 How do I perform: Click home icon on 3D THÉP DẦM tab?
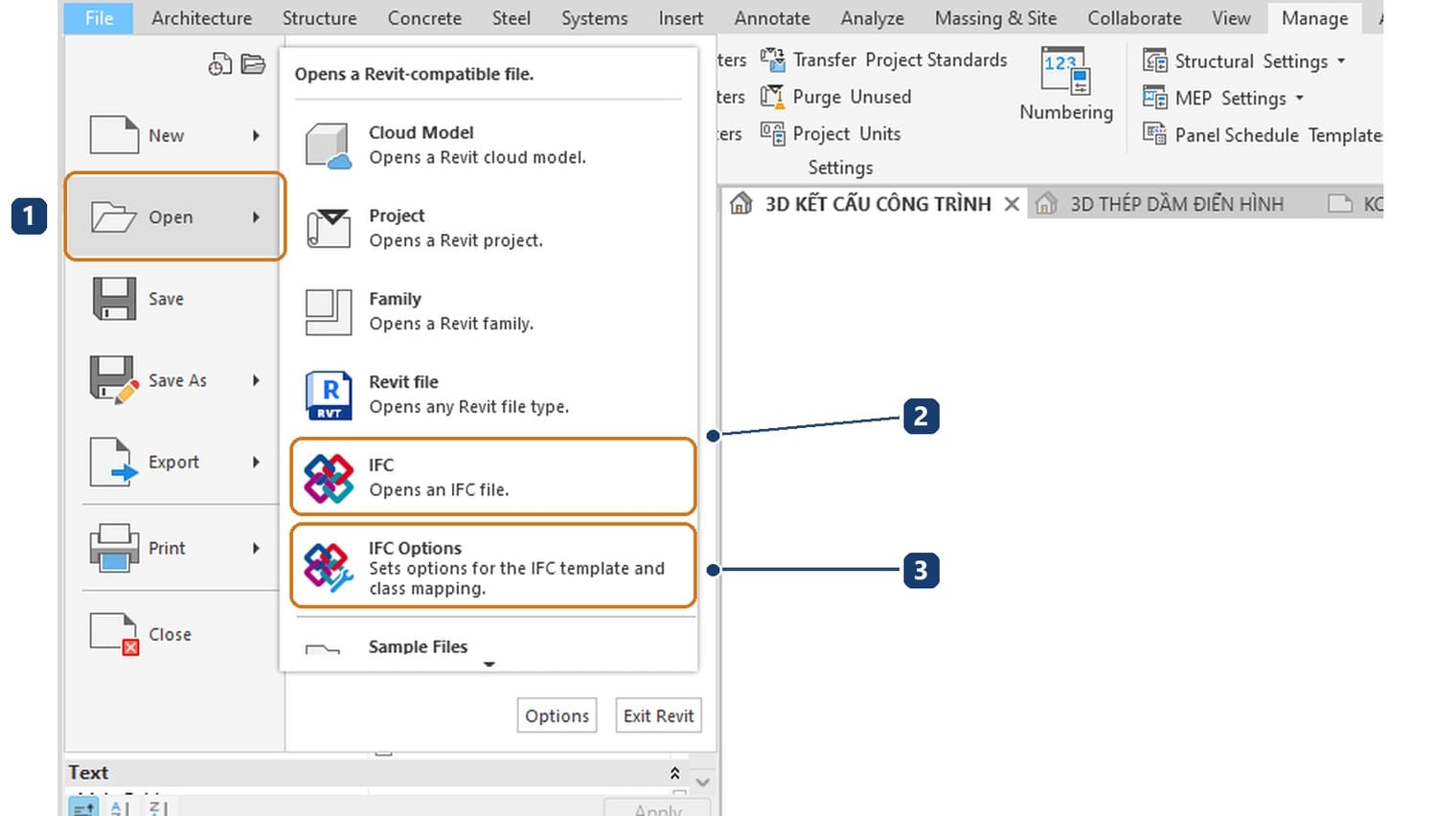pos(1047,203)
